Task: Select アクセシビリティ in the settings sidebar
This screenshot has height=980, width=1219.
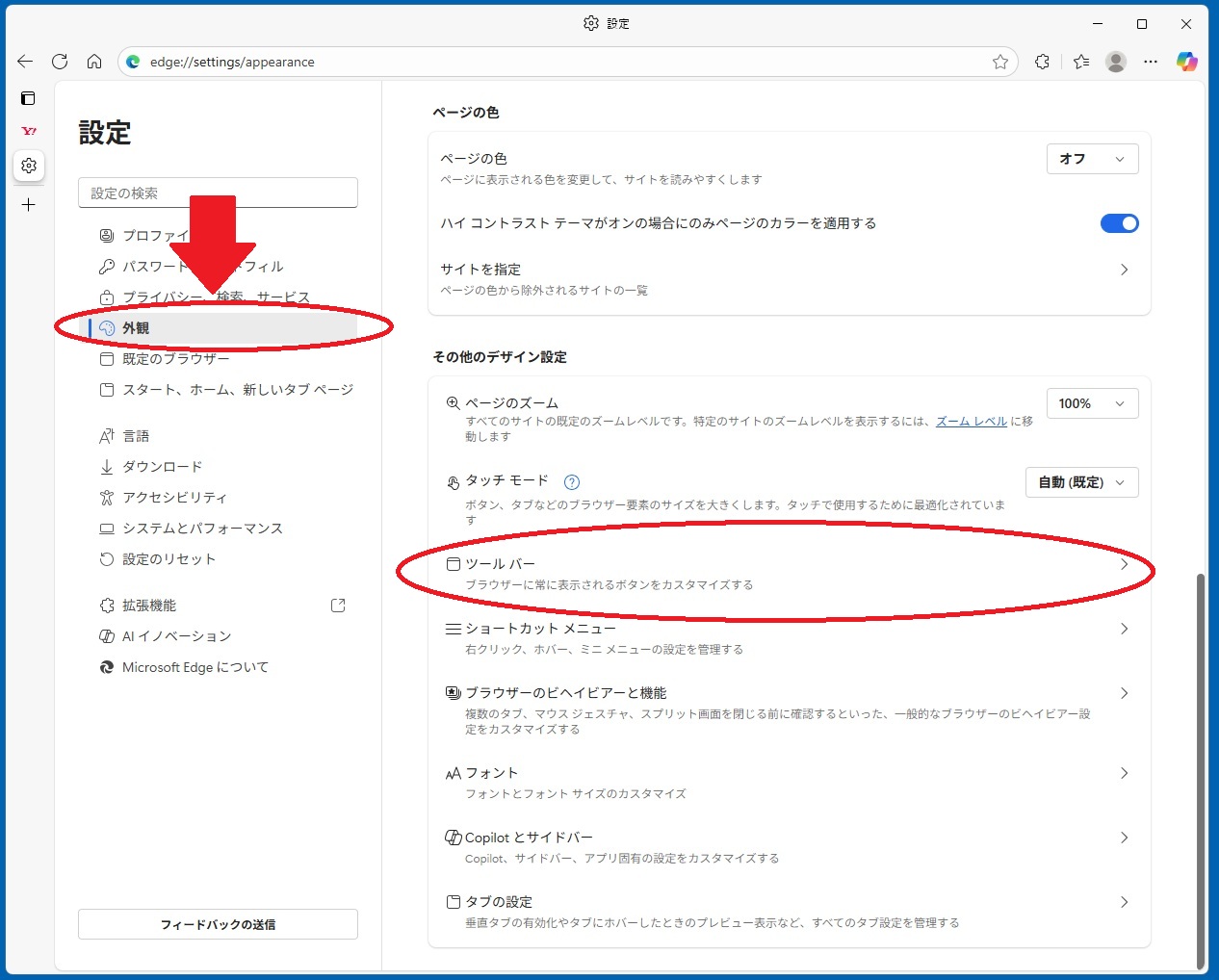Action: pyautogui.click(x=174, y=498)
